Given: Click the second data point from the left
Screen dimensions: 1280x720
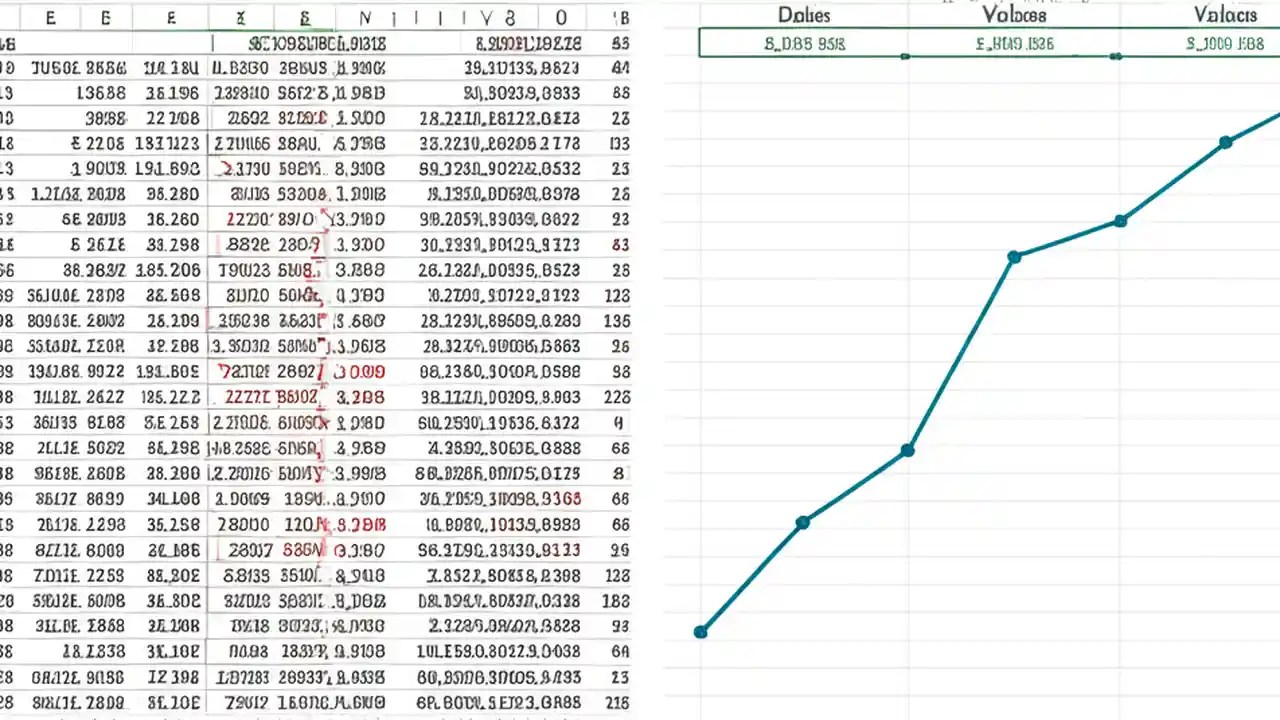Looking at the screenshot, I should tap(803, 522).
